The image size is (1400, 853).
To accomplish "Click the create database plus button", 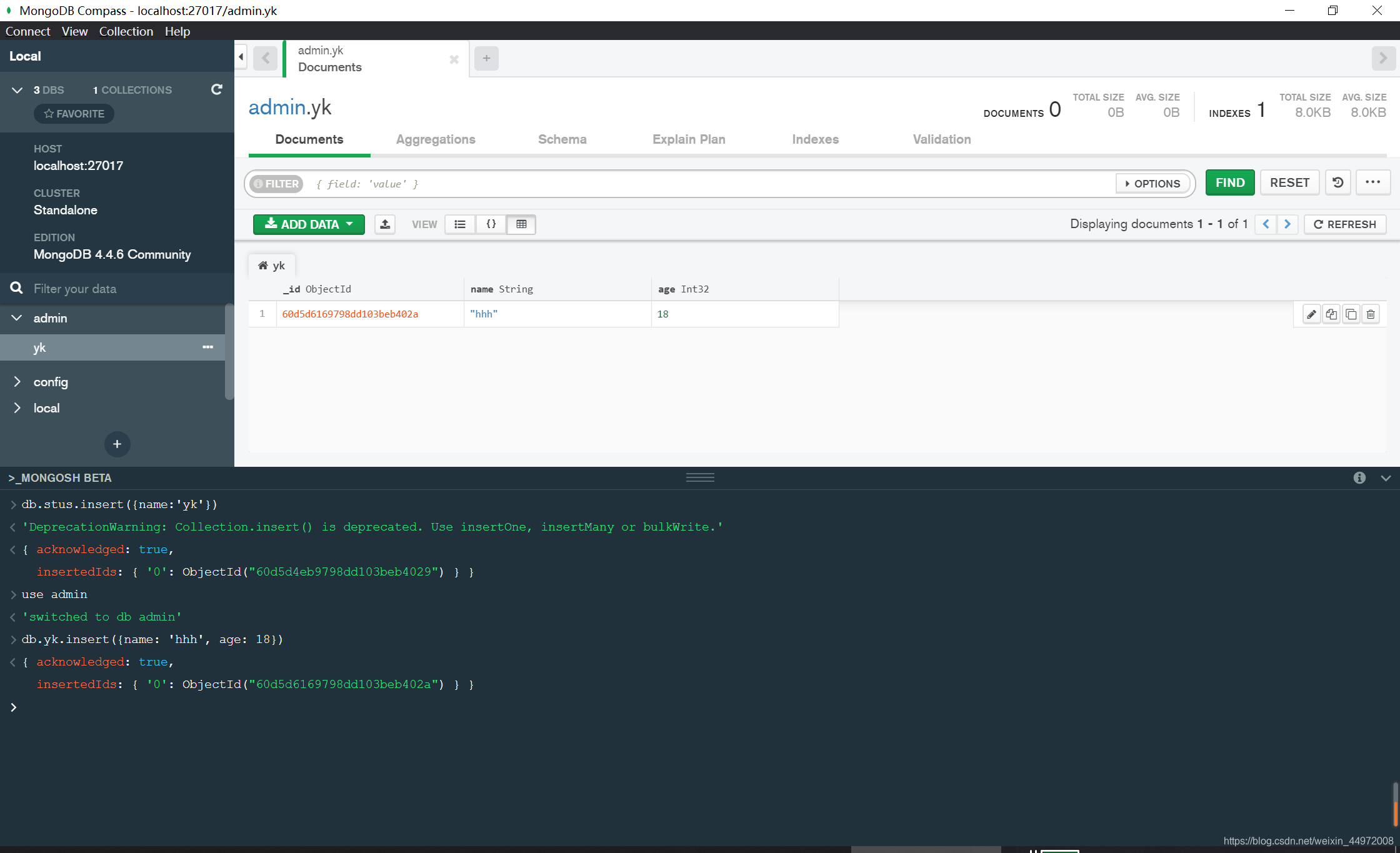I will tap(117, 444).
